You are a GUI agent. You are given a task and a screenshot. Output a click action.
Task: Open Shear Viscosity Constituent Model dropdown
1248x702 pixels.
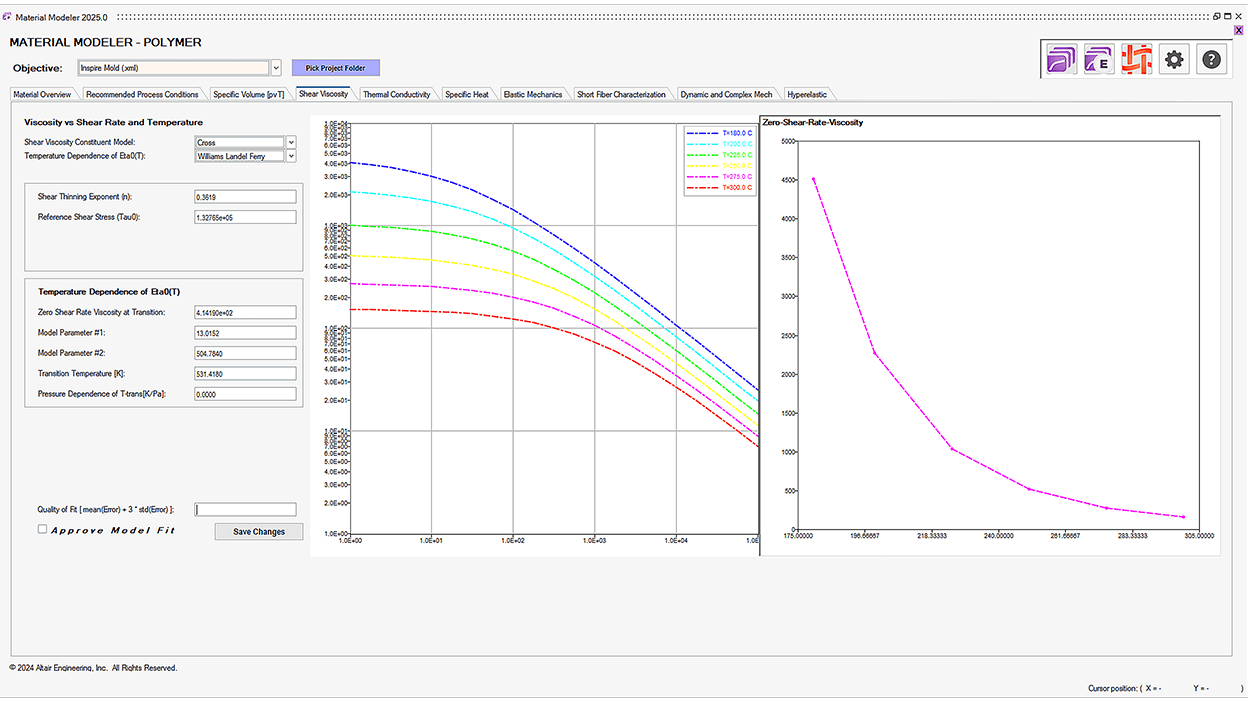291,143
